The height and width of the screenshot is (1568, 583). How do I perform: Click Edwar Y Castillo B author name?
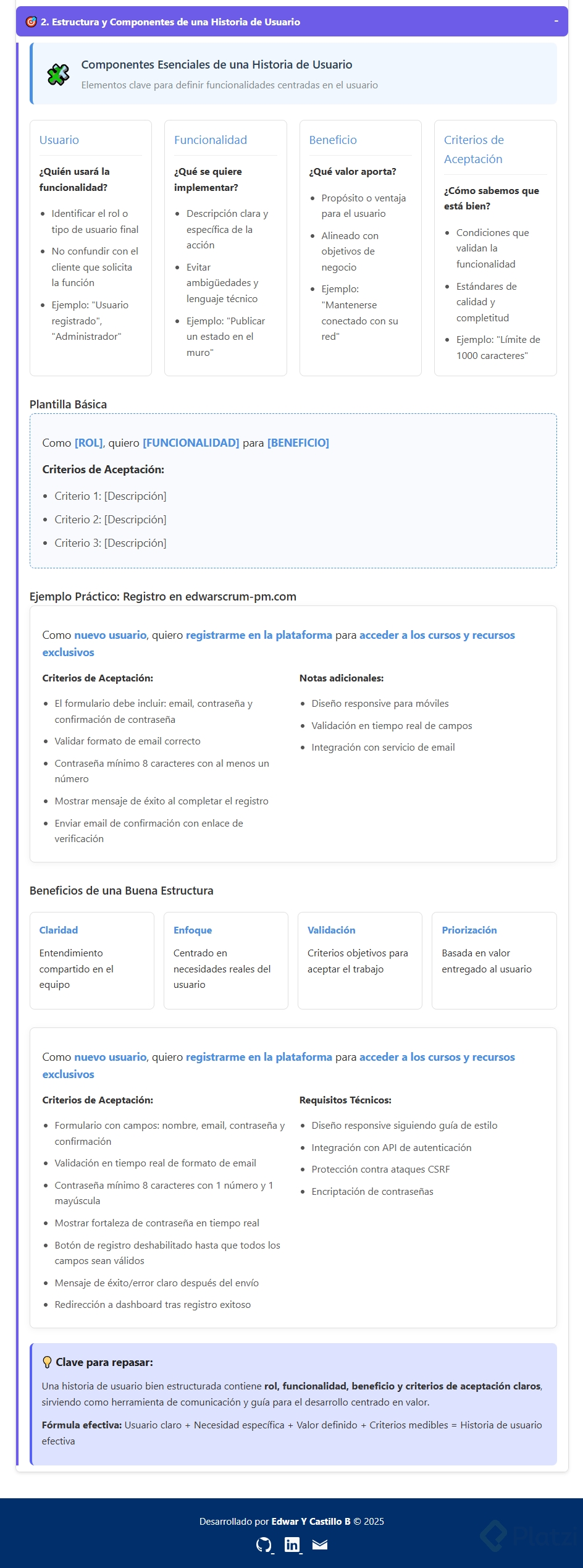(311, 1521)
